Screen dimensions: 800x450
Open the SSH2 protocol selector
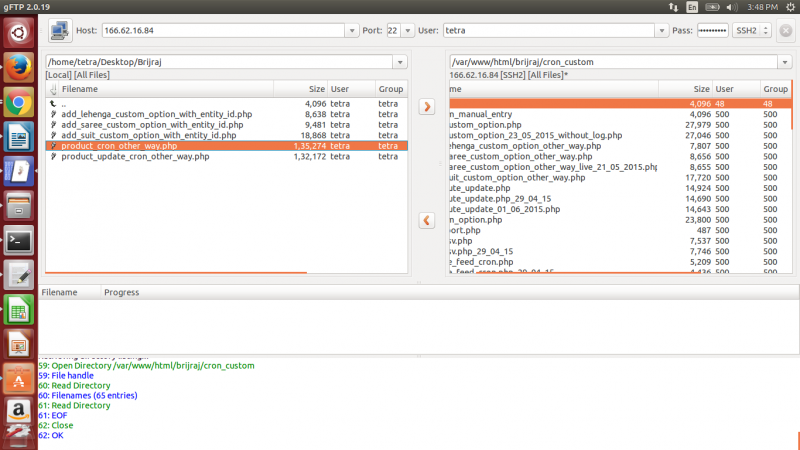coord(752,31)
